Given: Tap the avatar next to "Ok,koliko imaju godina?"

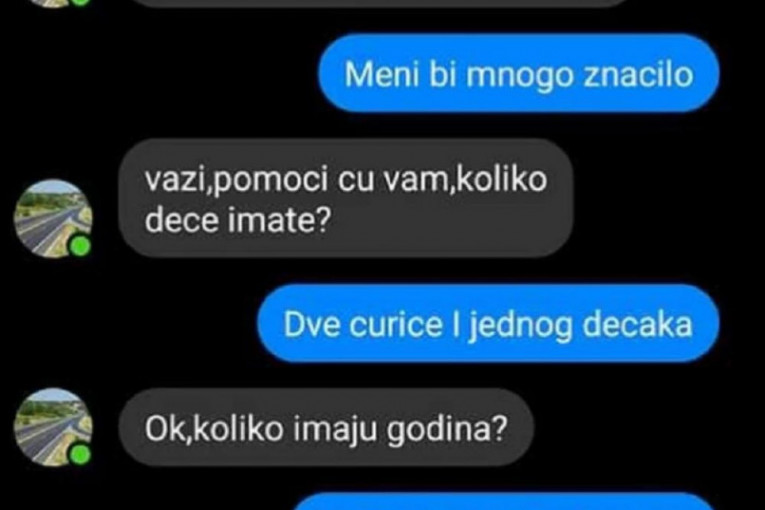Looking at the screenshot, I should tap(53, 427).
